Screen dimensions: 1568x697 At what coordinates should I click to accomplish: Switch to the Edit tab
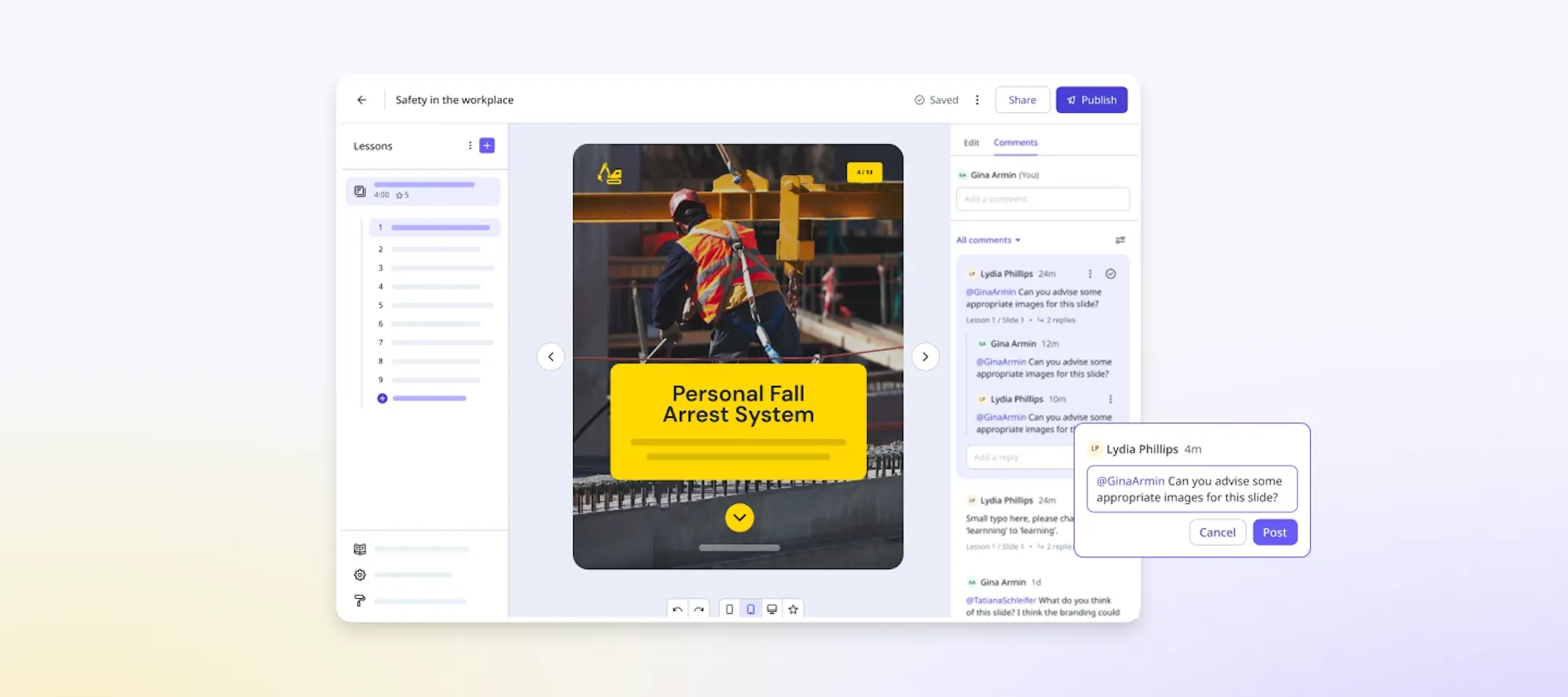point(971,143)
